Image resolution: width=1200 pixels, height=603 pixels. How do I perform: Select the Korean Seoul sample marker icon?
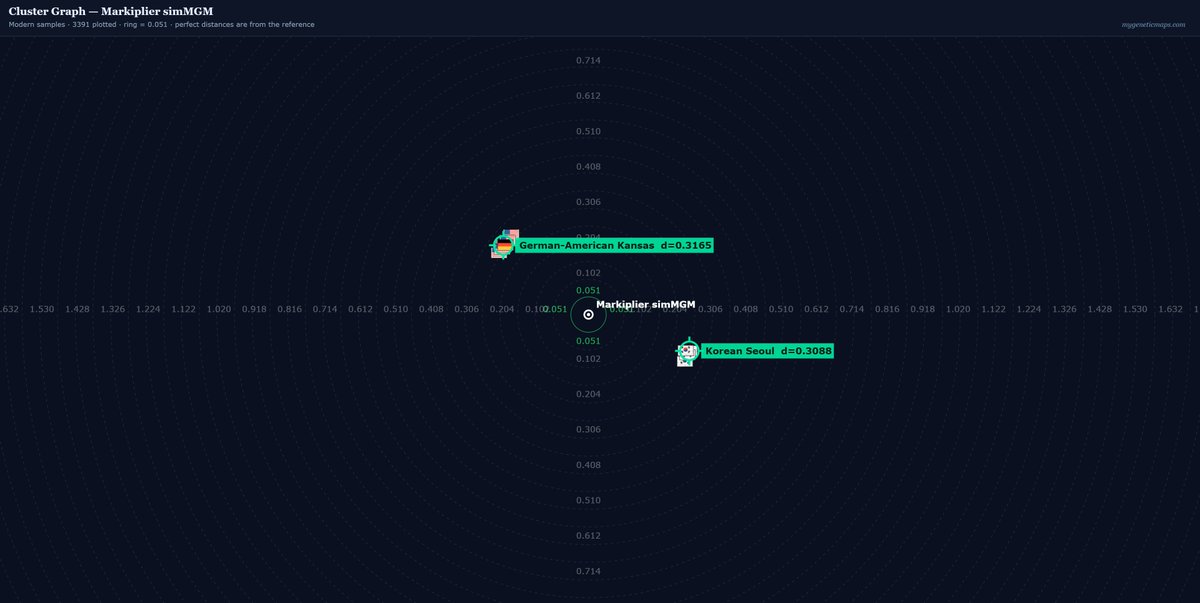pos(688,351)
